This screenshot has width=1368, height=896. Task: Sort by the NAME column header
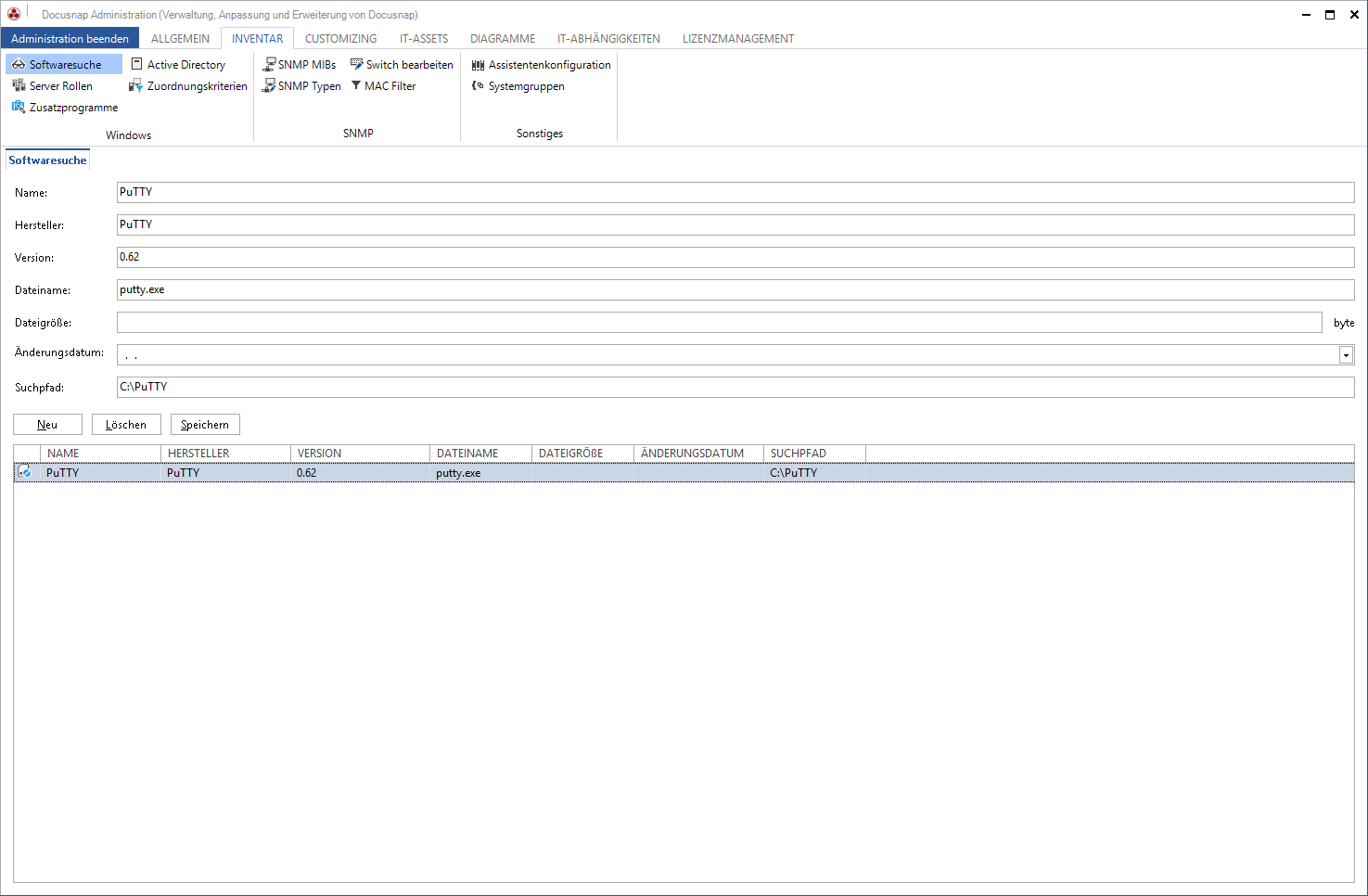pos(100,453)
